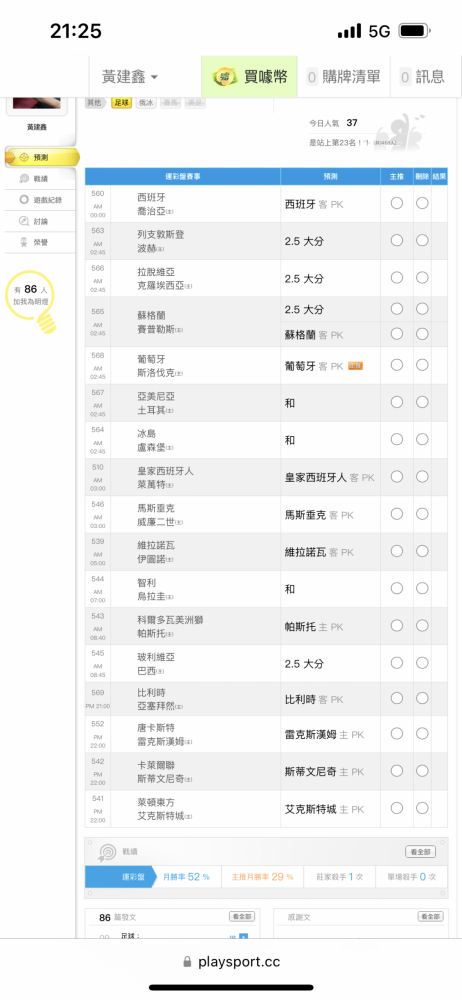The height and width of the screenshot is (1000, 462).
Task: Open 遊戲紀錄 circle icon in sidebar
Action: 24,200
